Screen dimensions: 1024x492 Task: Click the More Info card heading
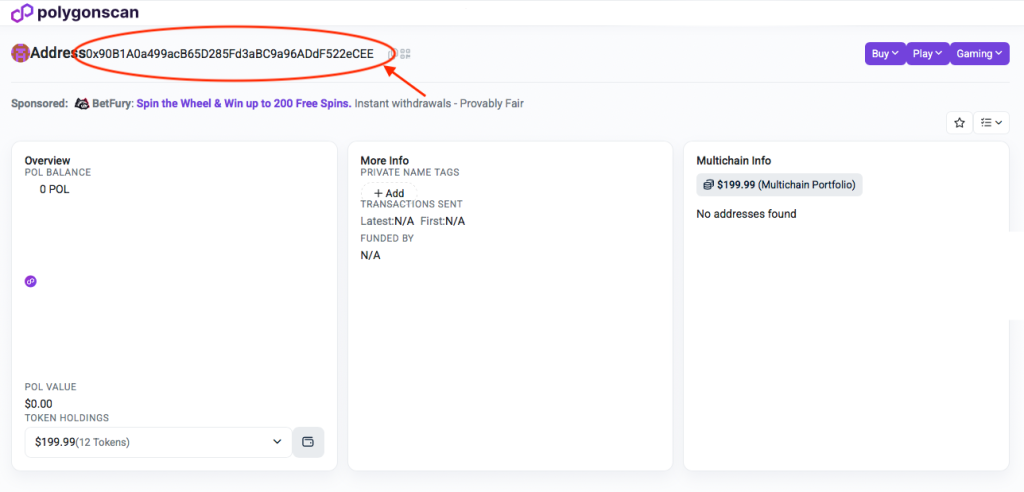click(385, 160)
